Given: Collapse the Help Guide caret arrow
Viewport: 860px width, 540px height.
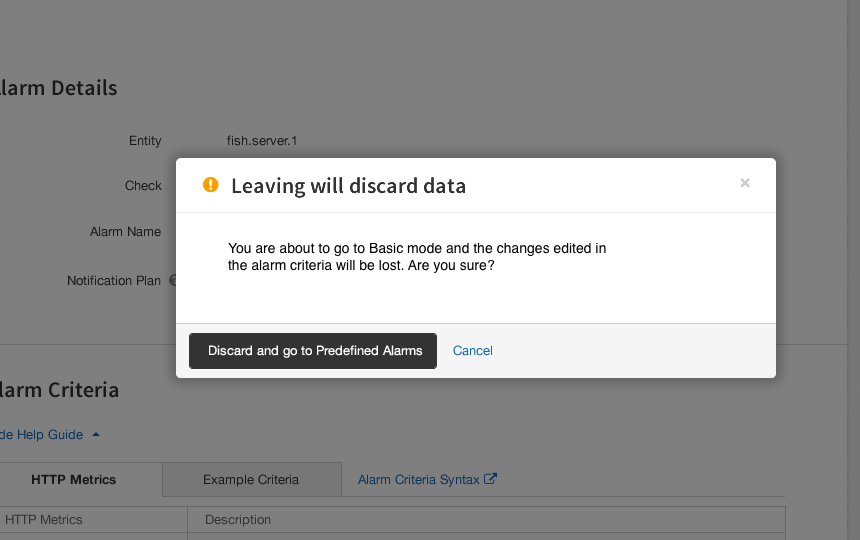Looking at the screenshot, I should pos(96,434).
